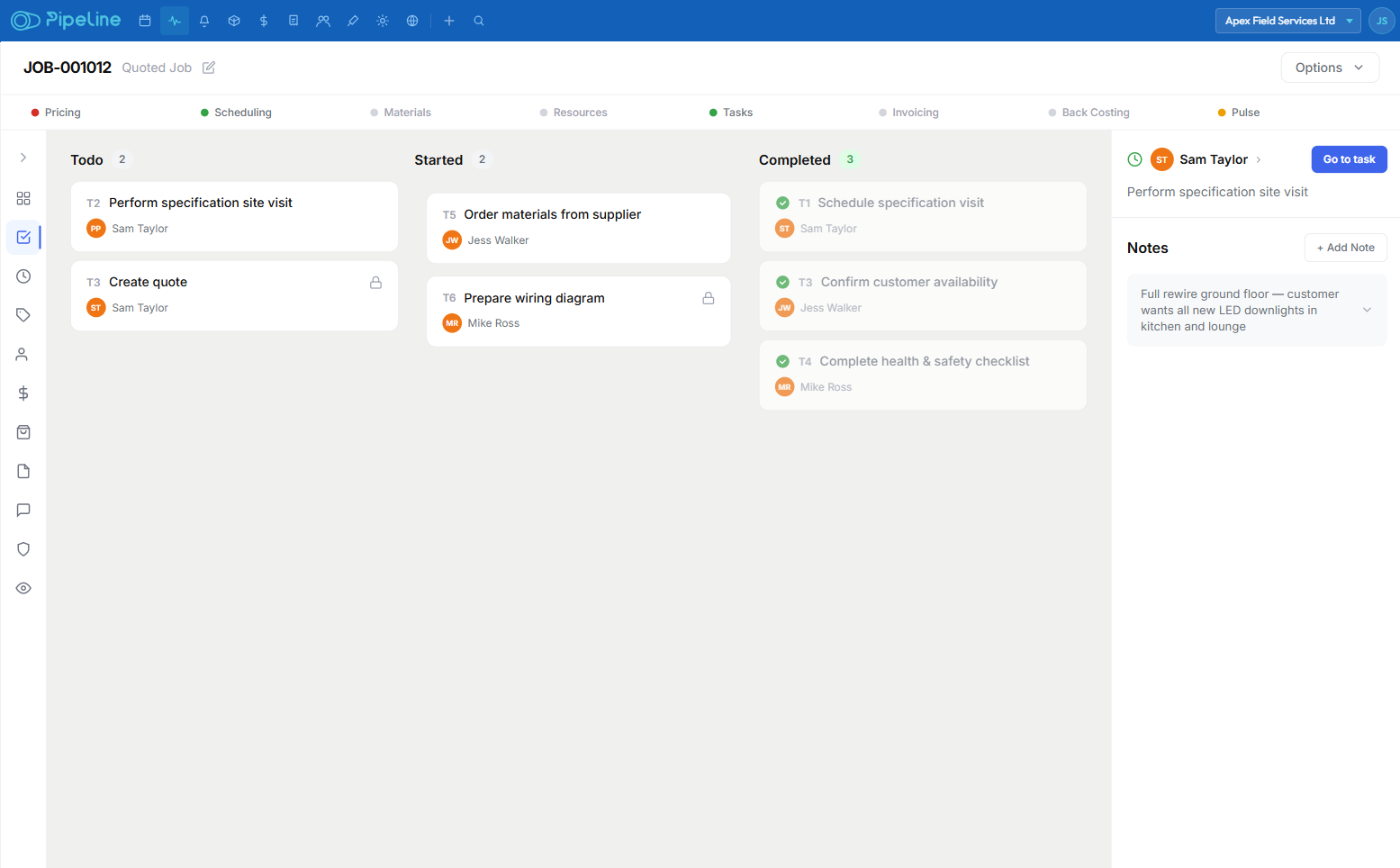The height and width of the screenshot is (868, 1400).
Task: Click the green checkmark on Schedule specification visit
Action: pos(782,203)
